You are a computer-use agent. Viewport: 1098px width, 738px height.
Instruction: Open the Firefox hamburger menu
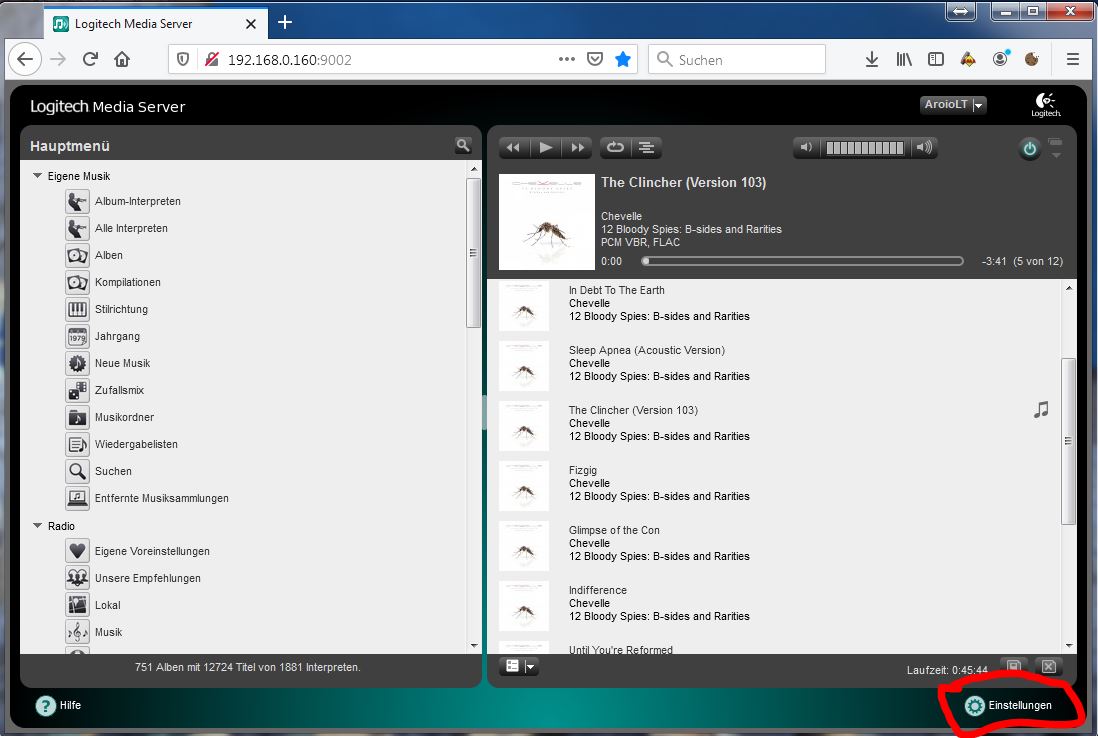click(1073, 60)
